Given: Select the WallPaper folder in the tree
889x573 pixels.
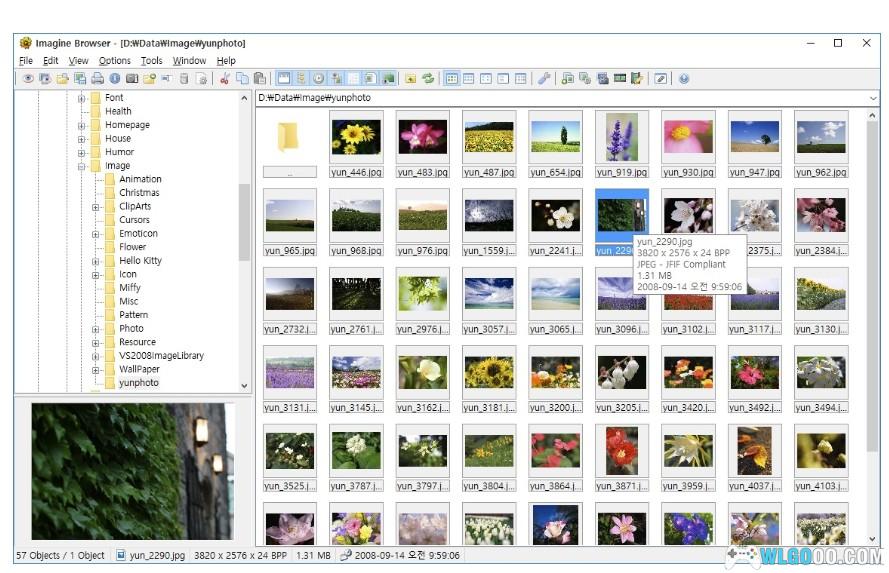Looking at the screenshot, I should pyautogui.click(x=138, y=369).
